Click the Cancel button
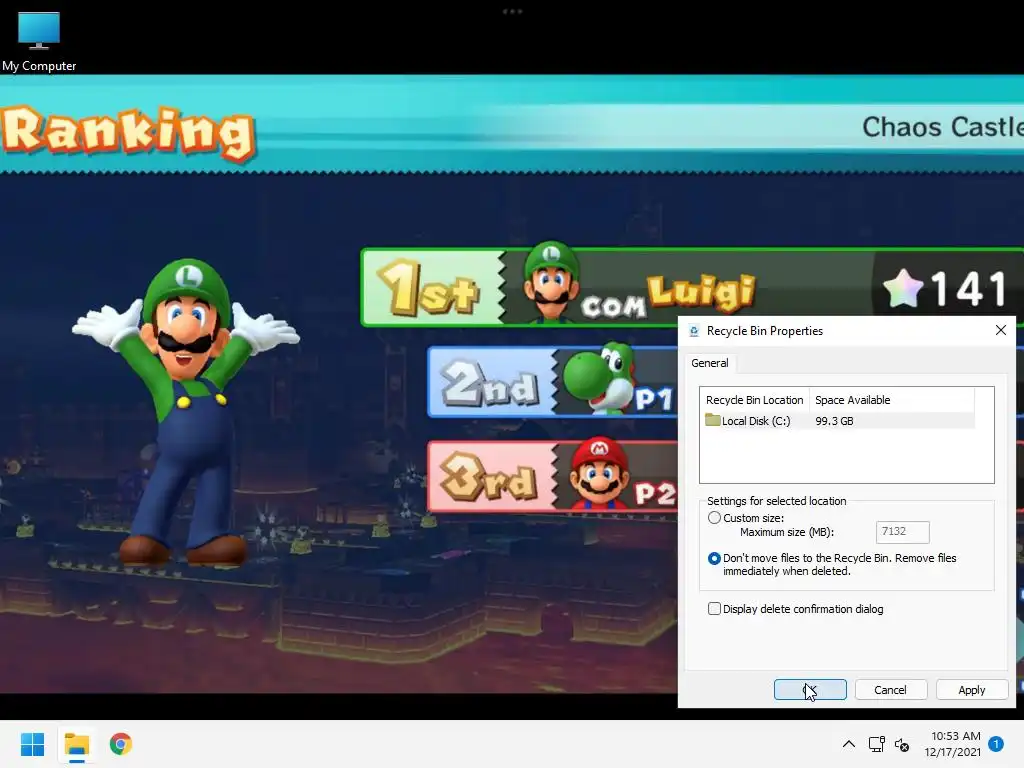1024x768 pixels. pyautogui.click(x=890, y=690)
